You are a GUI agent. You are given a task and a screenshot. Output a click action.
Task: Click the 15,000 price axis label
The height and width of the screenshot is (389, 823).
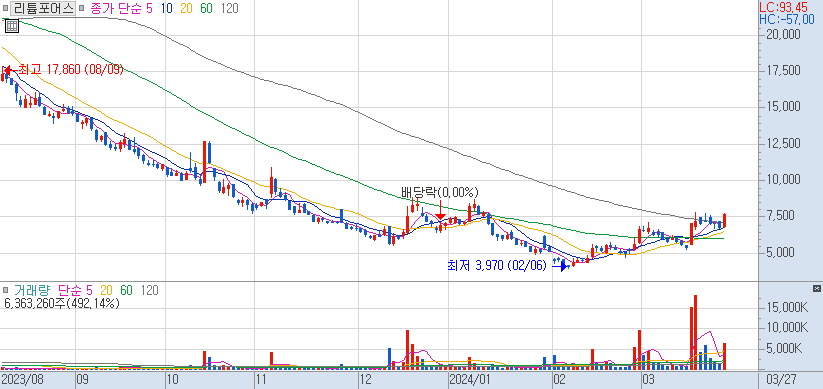(x=783, y=107)
